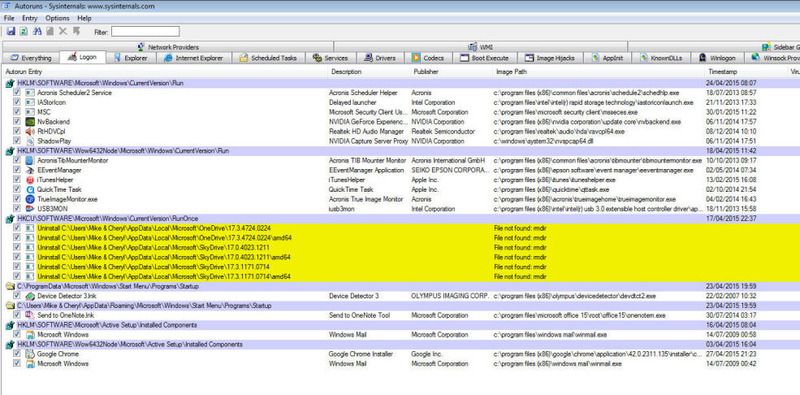Image resolution: width=800 pixels, height=395 pixels.
Task: Toggle the IAStorIcon checkbox
Action: coord(17,103)
